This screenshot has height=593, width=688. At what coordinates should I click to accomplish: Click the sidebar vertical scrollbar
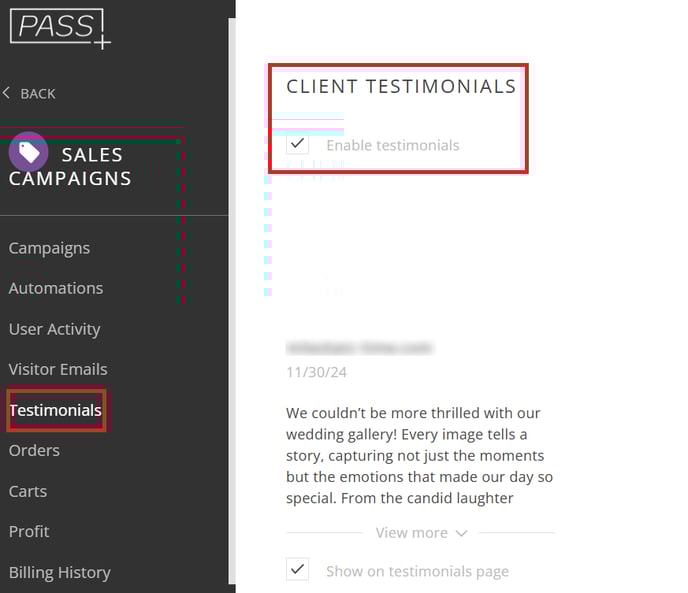232,301
